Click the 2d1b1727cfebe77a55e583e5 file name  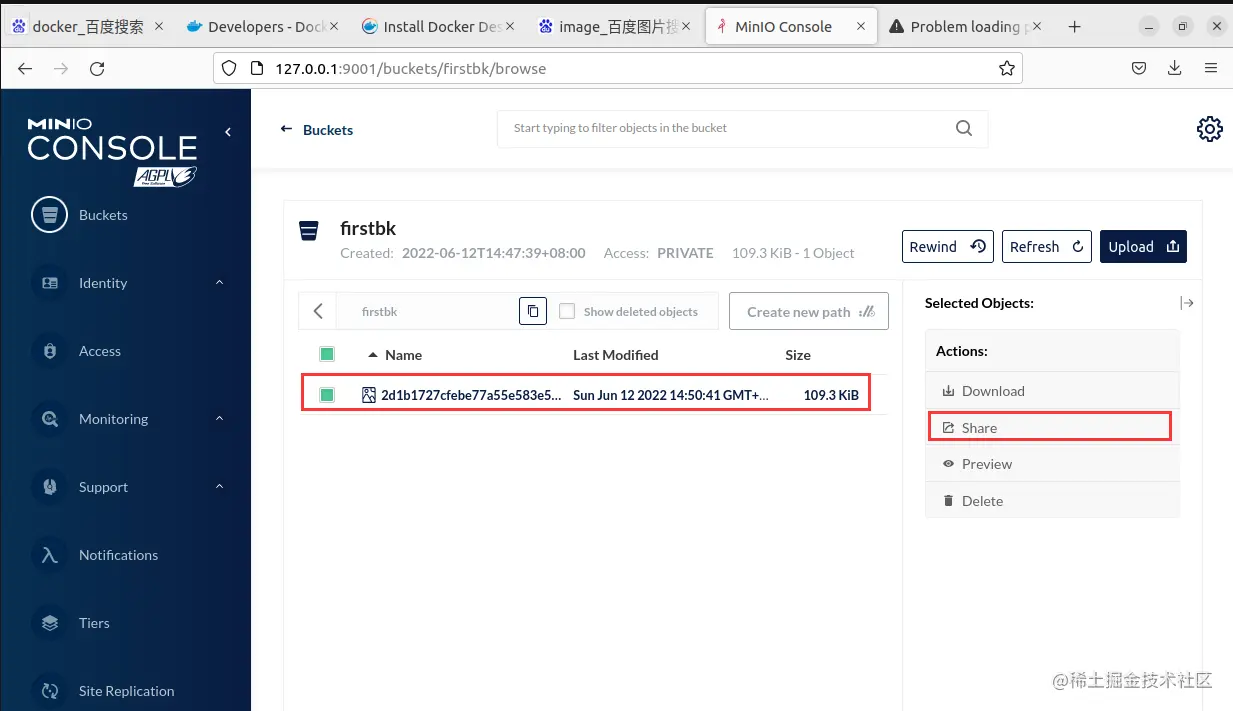click(x=471, y=395)
